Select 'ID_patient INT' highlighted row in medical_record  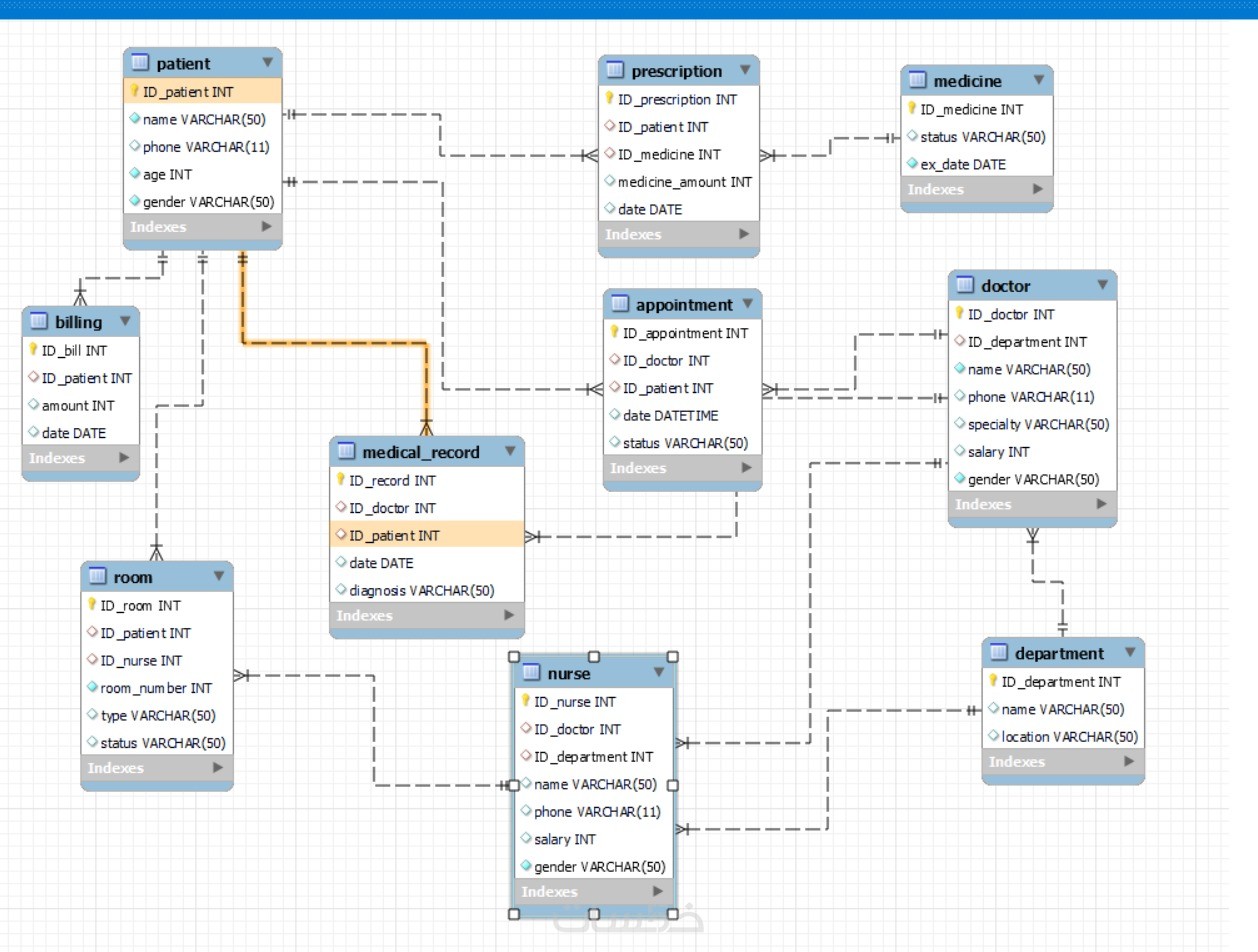click(x=427, y=535)
